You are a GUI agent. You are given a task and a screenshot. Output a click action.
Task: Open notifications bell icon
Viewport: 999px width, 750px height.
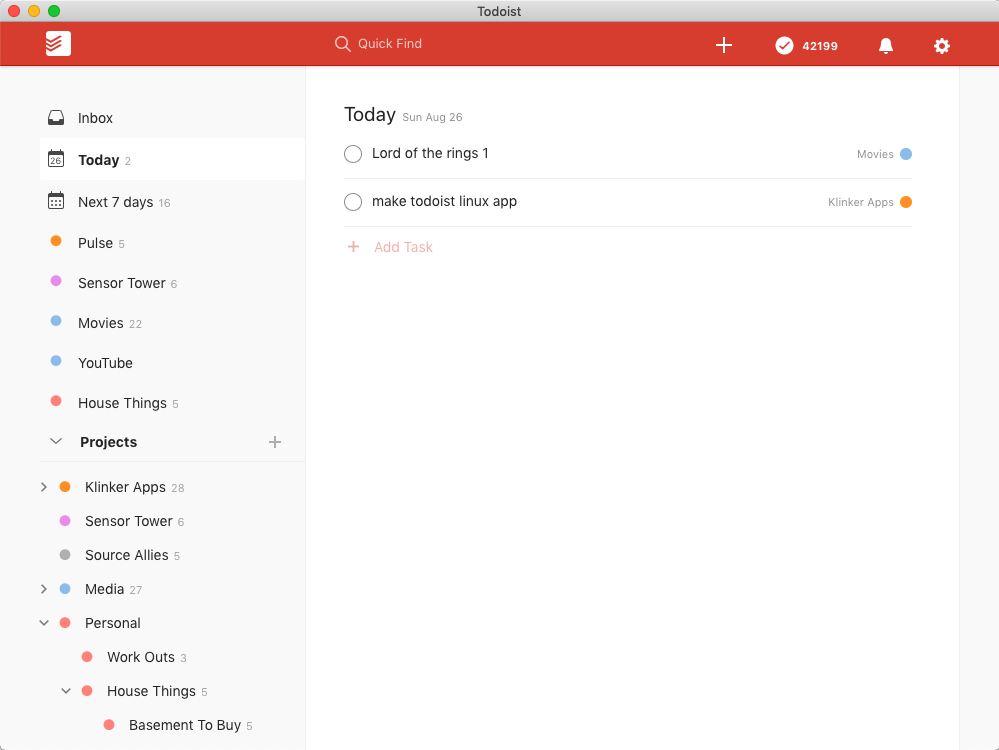tap(885, 45)
